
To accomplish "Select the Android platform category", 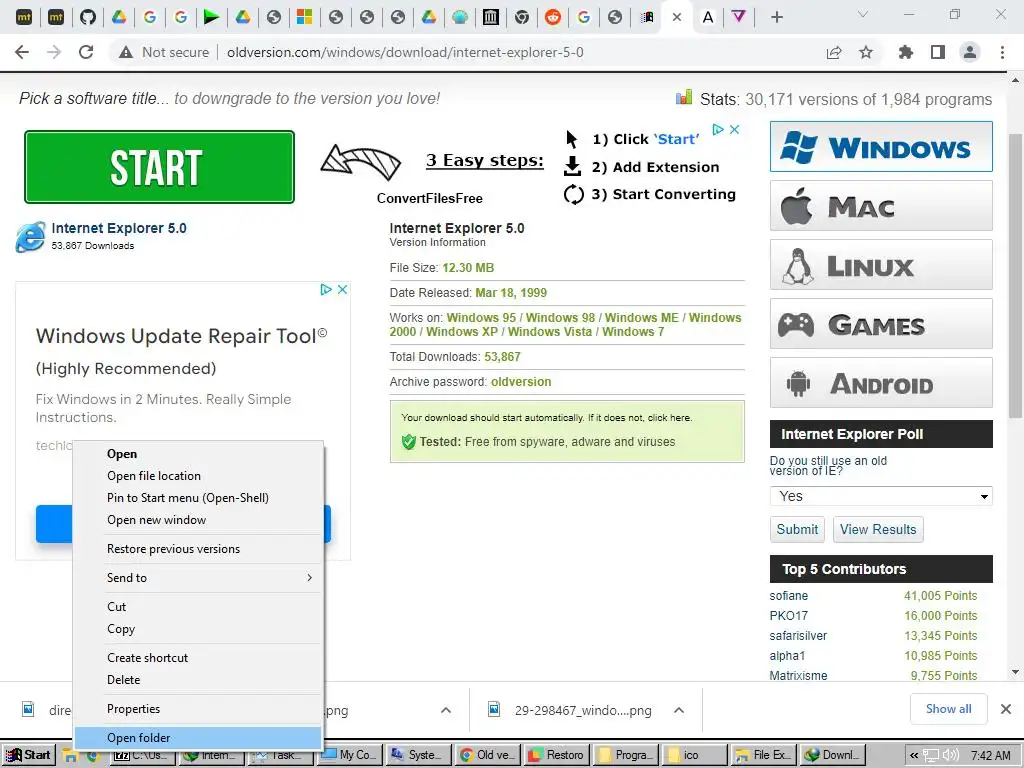I will [881, 382].
